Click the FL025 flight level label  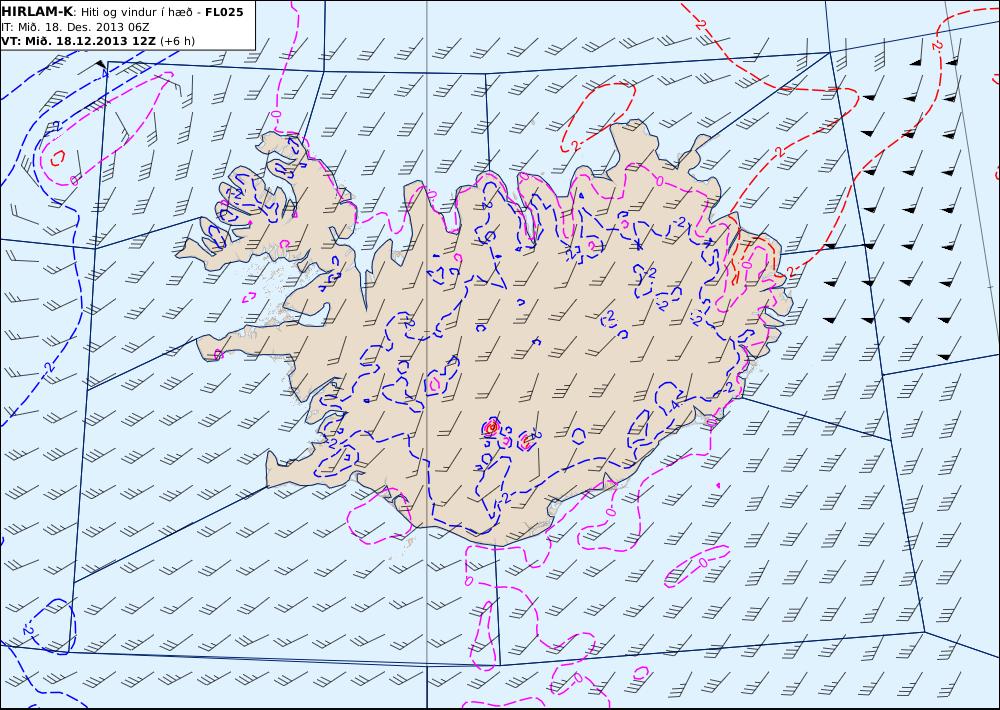(x=224, y=12)
